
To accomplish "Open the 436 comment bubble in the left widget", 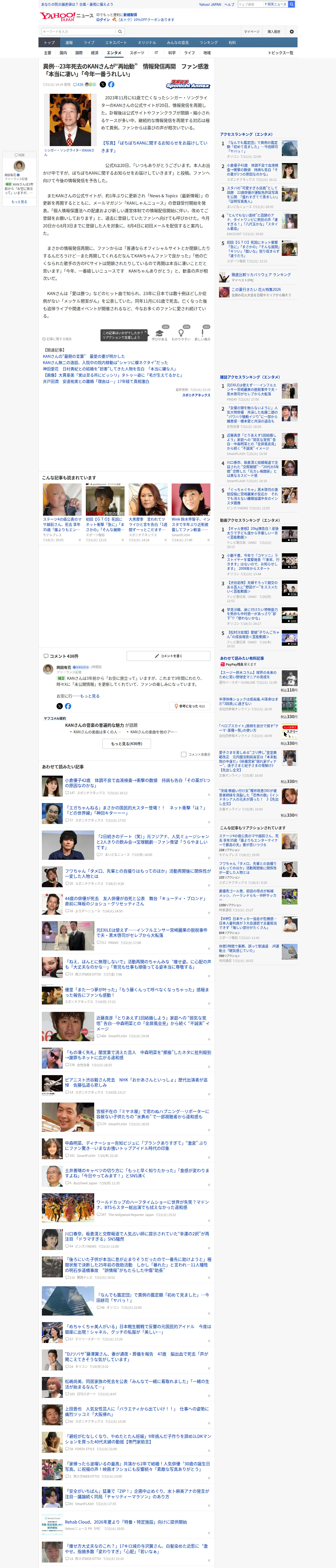I will tap(20, 155).
